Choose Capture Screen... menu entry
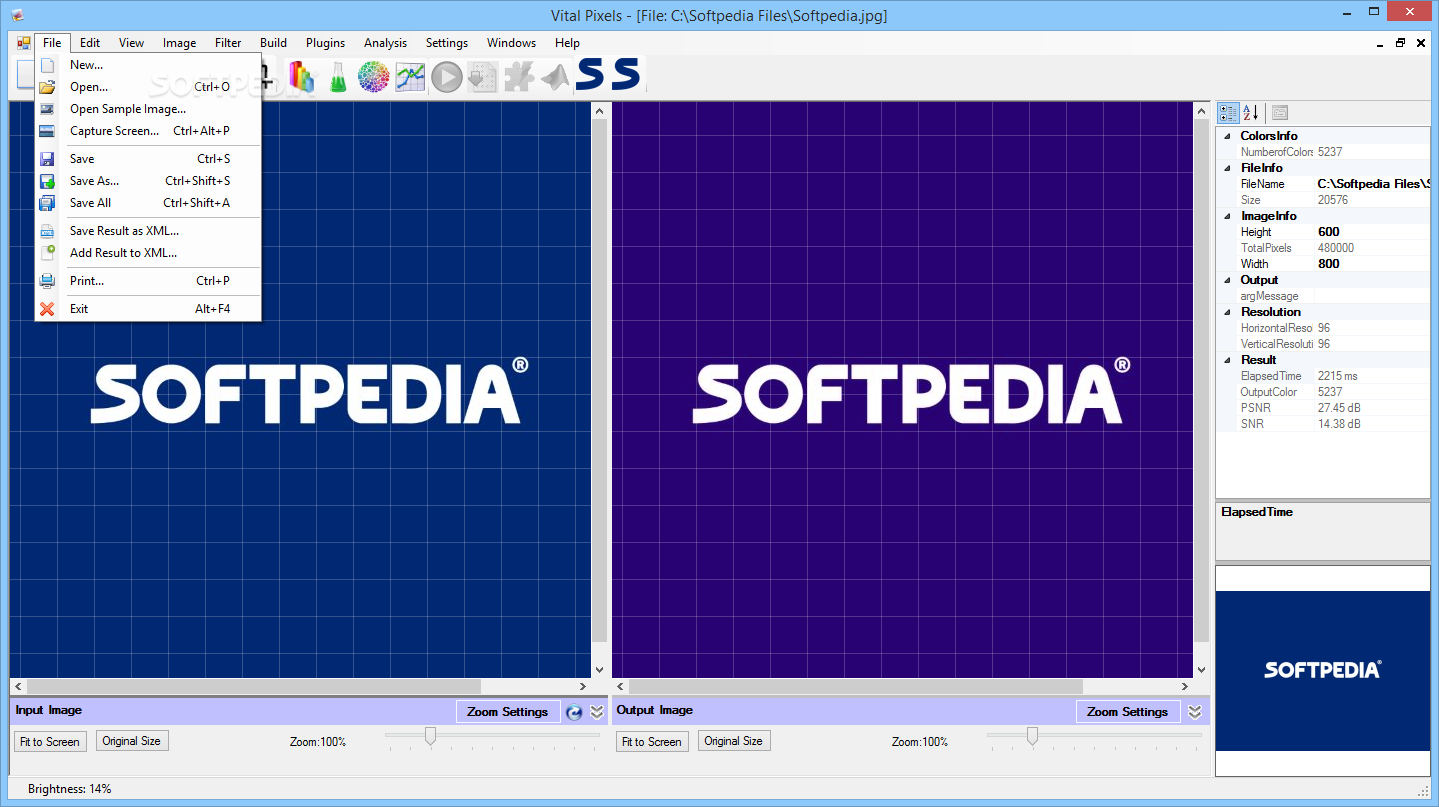 [148, 131]
